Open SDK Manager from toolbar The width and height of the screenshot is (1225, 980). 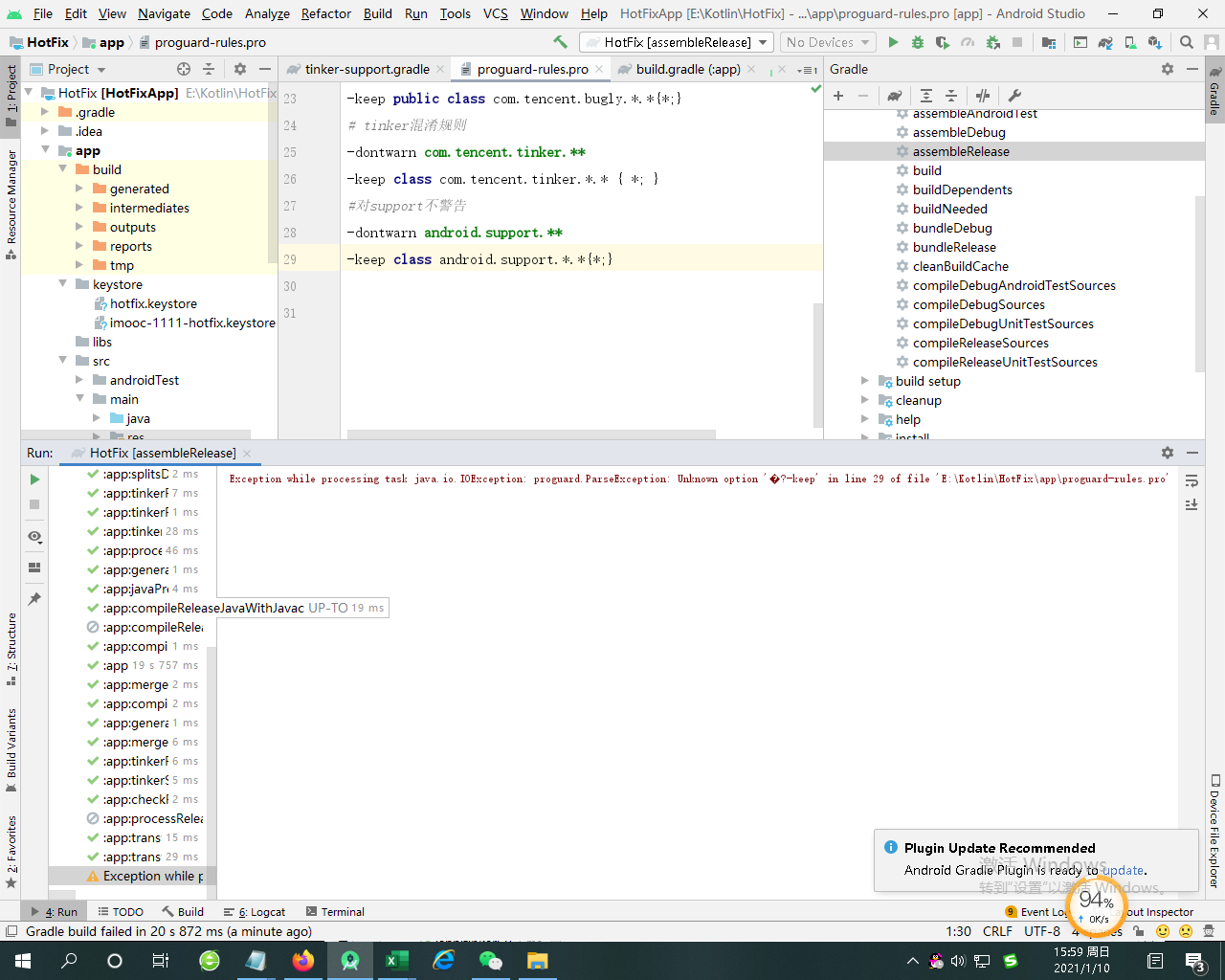coord(1155,42)
